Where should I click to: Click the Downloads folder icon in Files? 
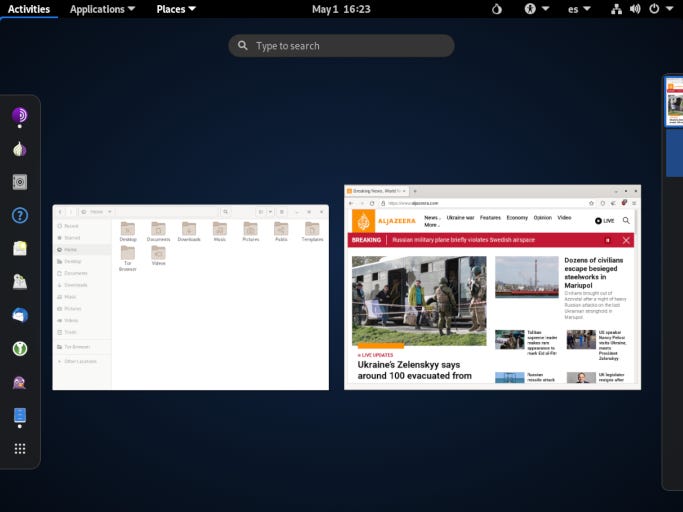189,231
